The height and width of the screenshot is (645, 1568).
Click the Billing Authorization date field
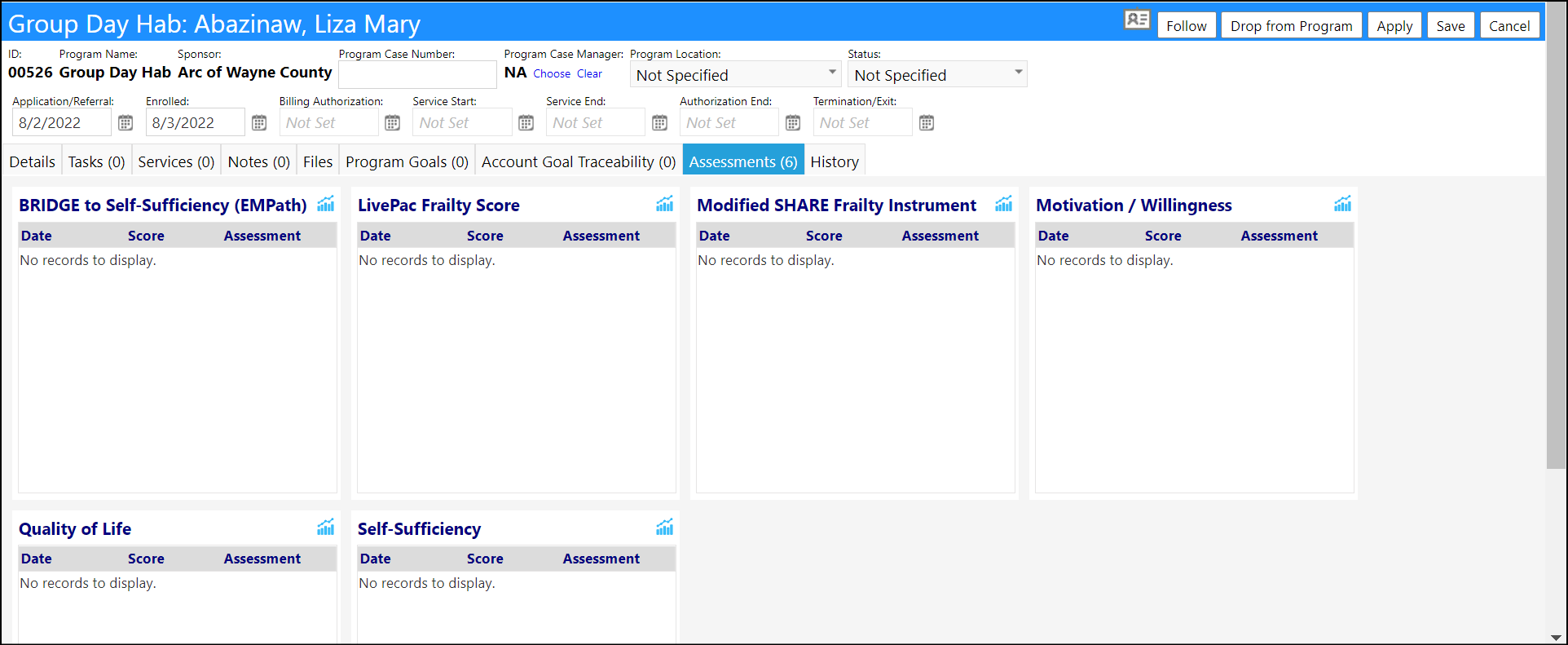coord(329,122)
